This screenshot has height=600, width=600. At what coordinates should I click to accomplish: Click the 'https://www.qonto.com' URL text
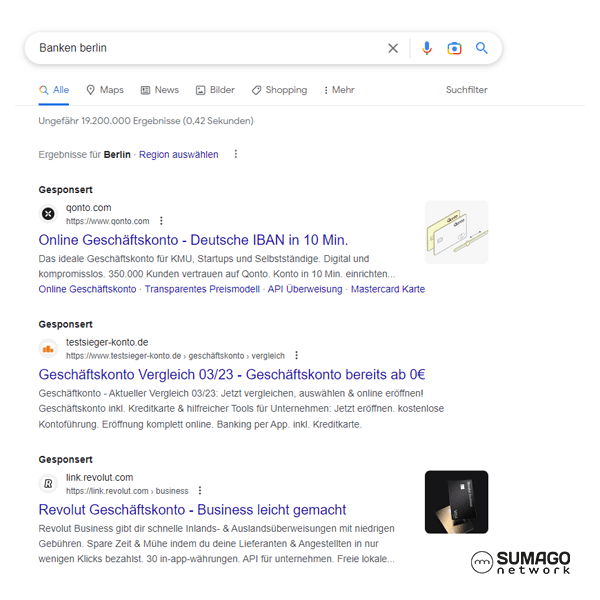108,221
